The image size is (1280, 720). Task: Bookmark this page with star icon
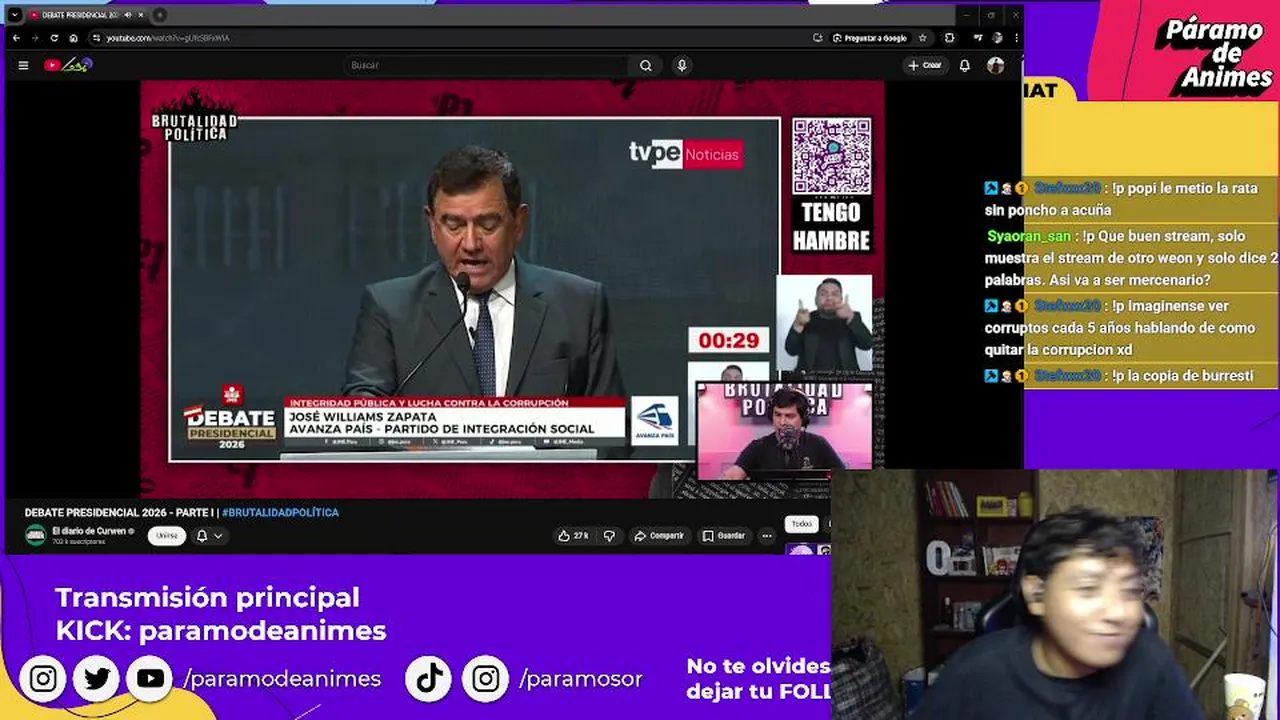pyautogui.click(x=922, y=38)
